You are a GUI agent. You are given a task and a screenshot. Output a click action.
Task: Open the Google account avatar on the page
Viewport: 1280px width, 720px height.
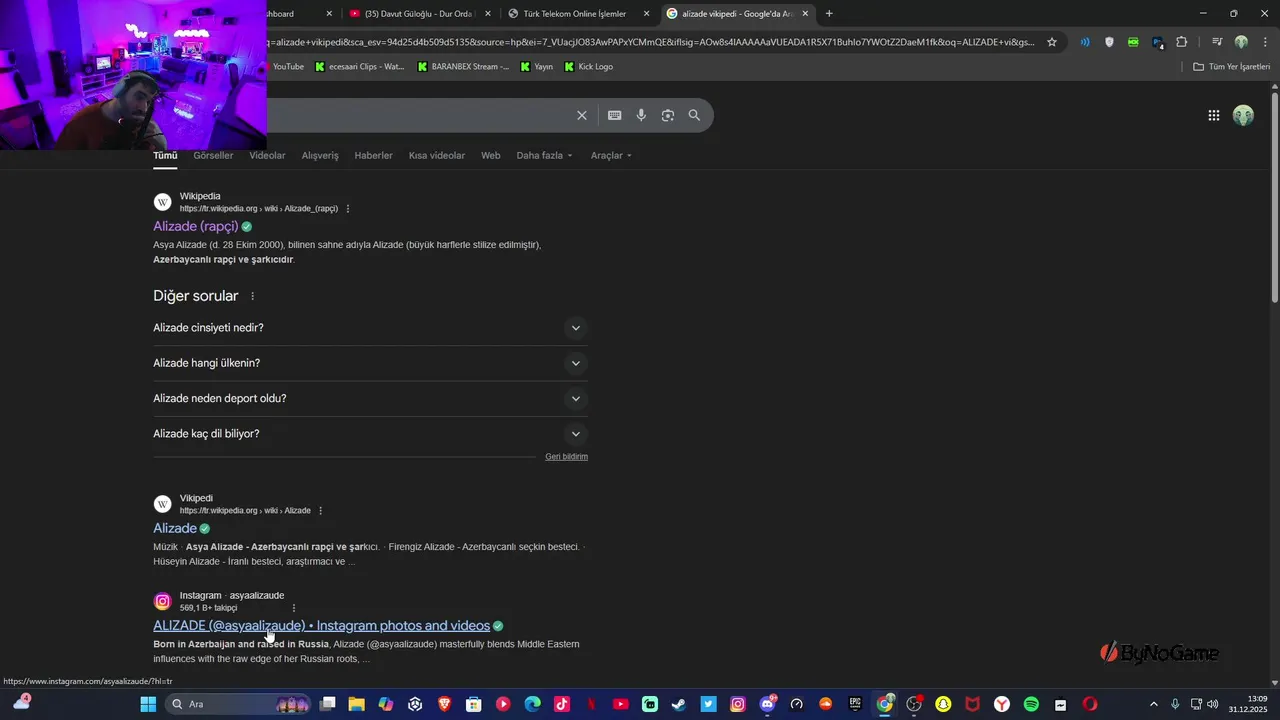coord(1243,115)
